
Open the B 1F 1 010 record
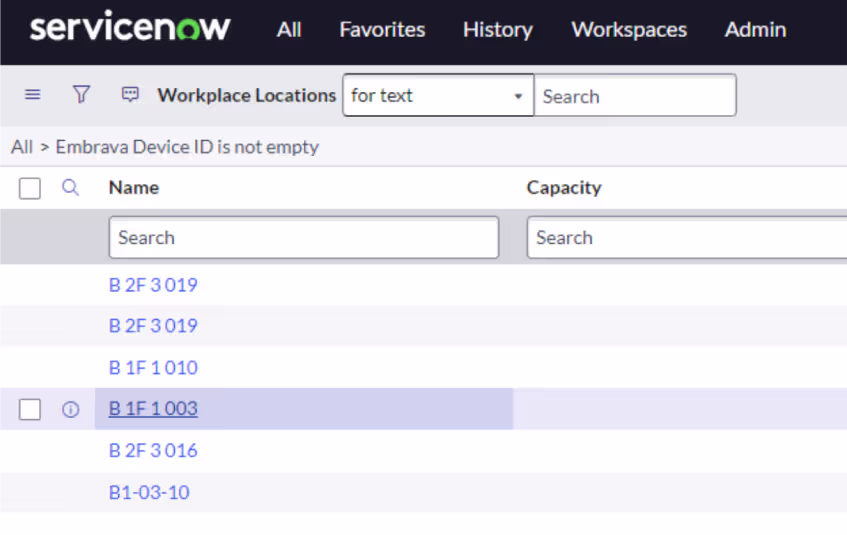(x=153, y=368)
